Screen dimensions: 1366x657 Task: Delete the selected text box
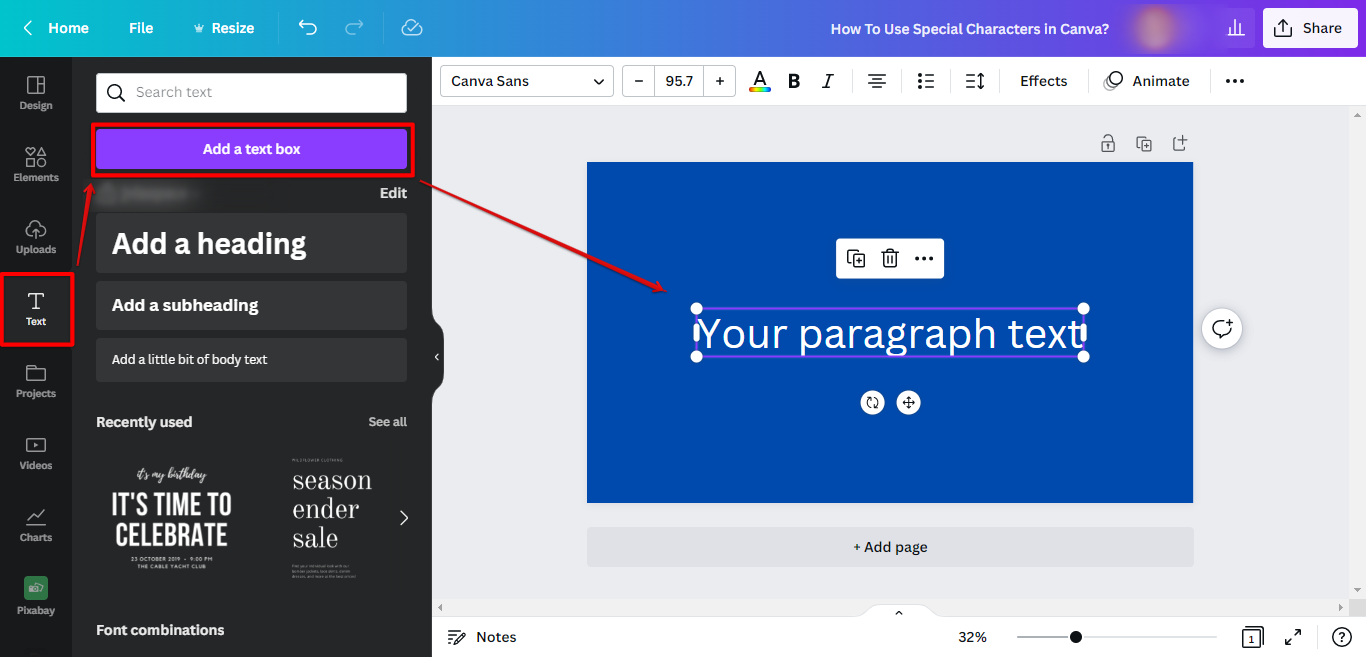point(889,258)
